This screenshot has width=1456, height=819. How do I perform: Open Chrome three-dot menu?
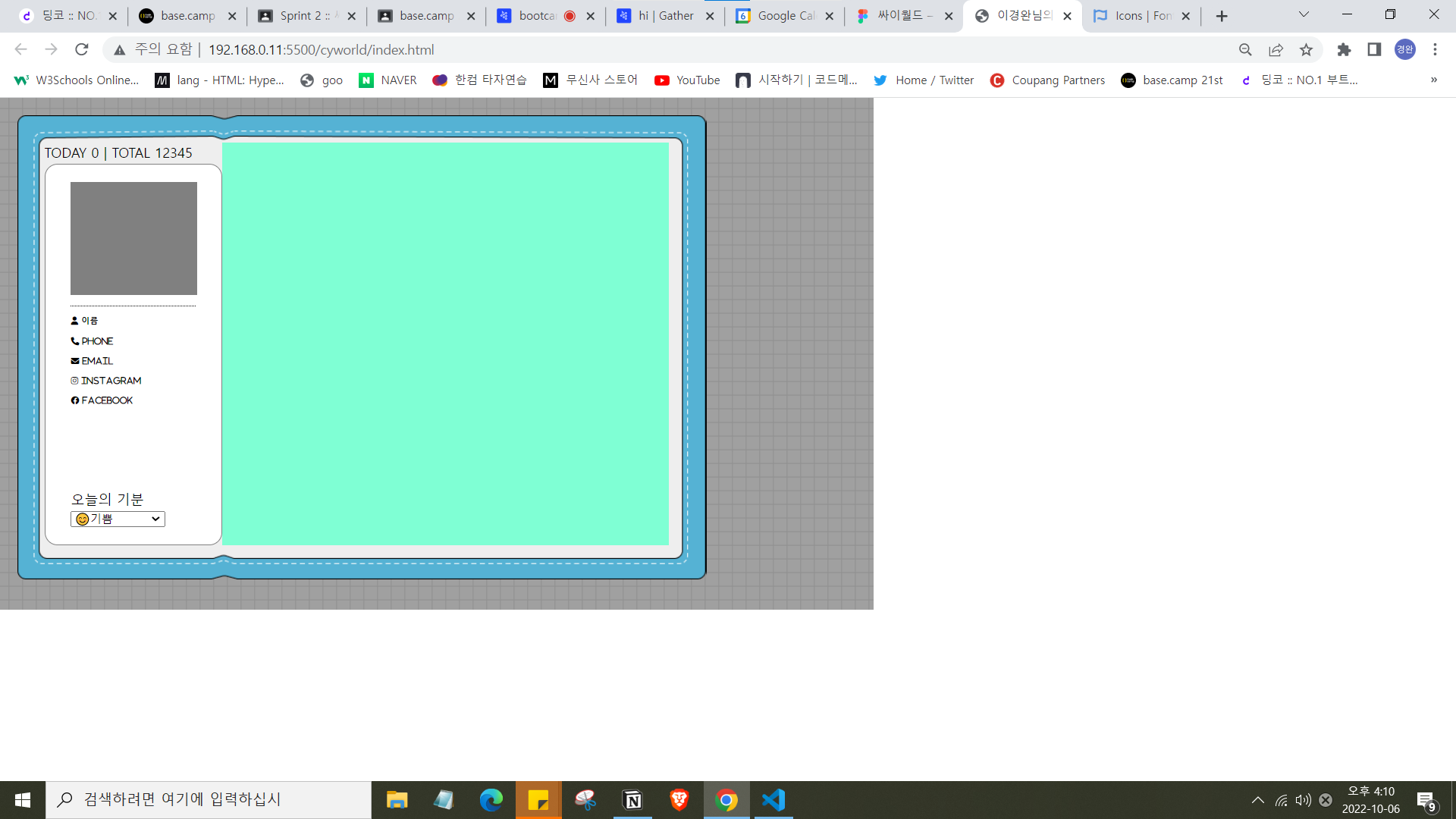(x=1435, y=50)
